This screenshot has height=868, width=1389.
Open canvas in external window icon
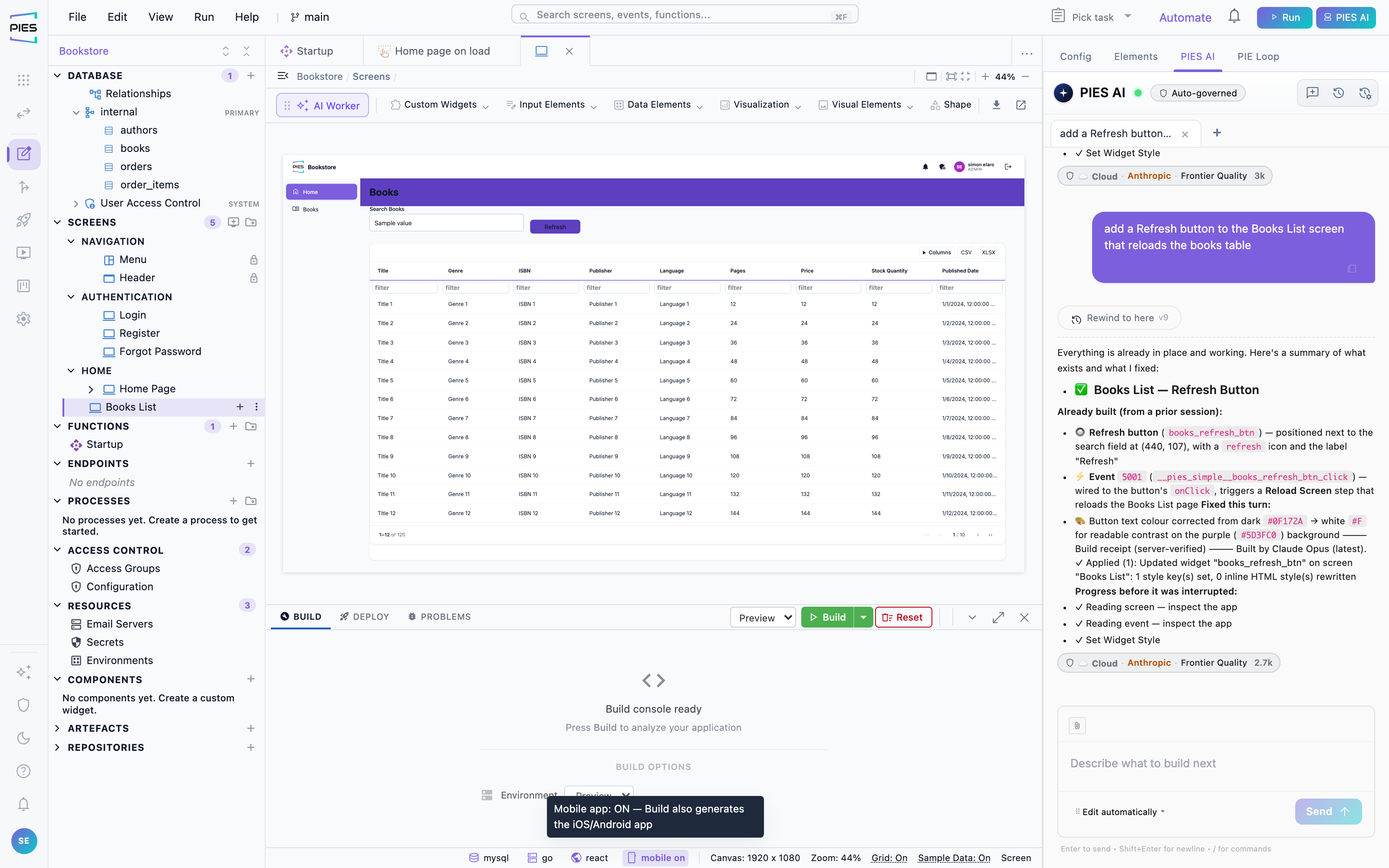(x=1021, y=105)
